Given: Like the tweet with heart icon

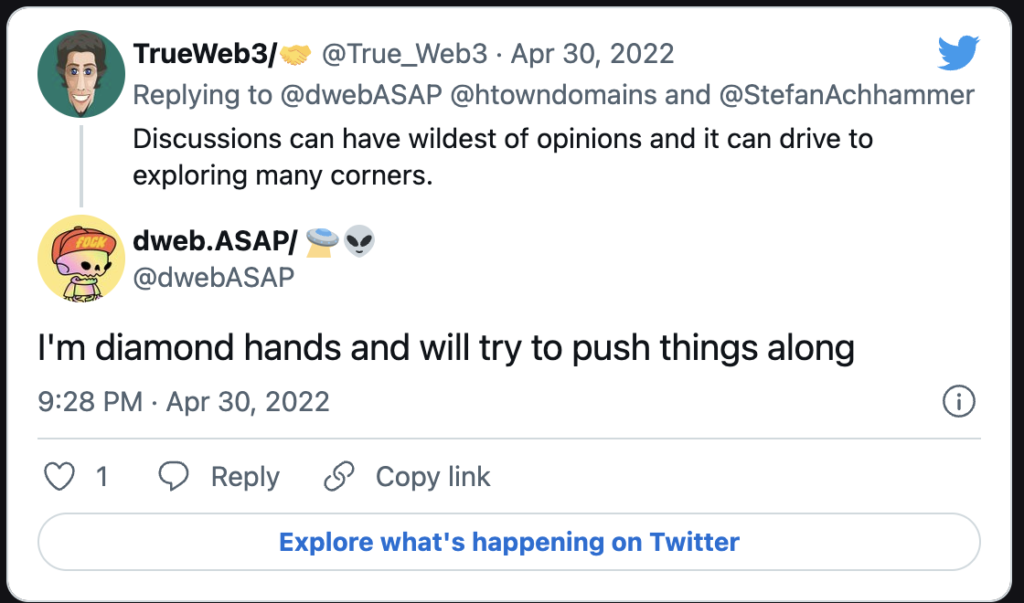Looking at the screenshot, I should pyautogui.click(x=59, y=476).
